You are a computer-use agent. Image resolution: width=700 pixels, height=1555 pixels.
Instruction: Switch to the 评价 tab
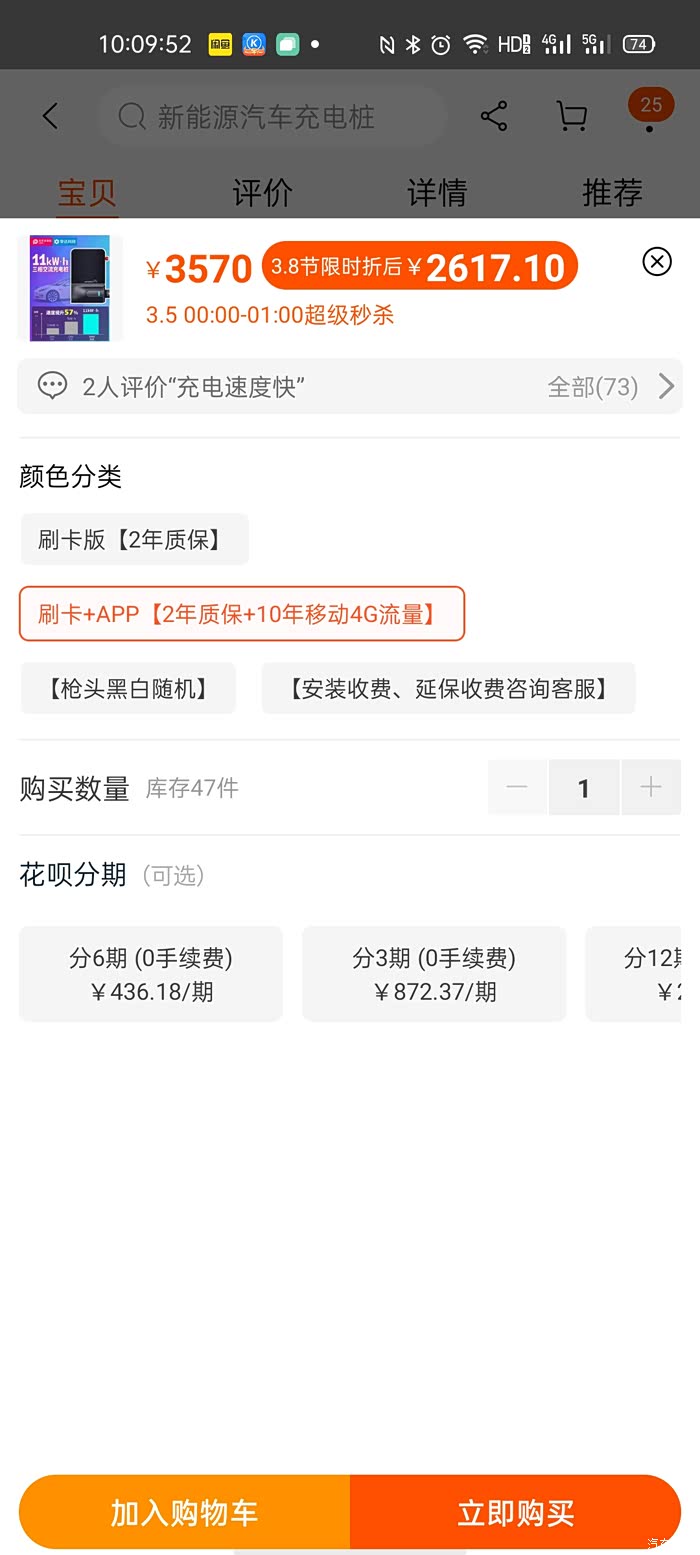click(262, 192)
